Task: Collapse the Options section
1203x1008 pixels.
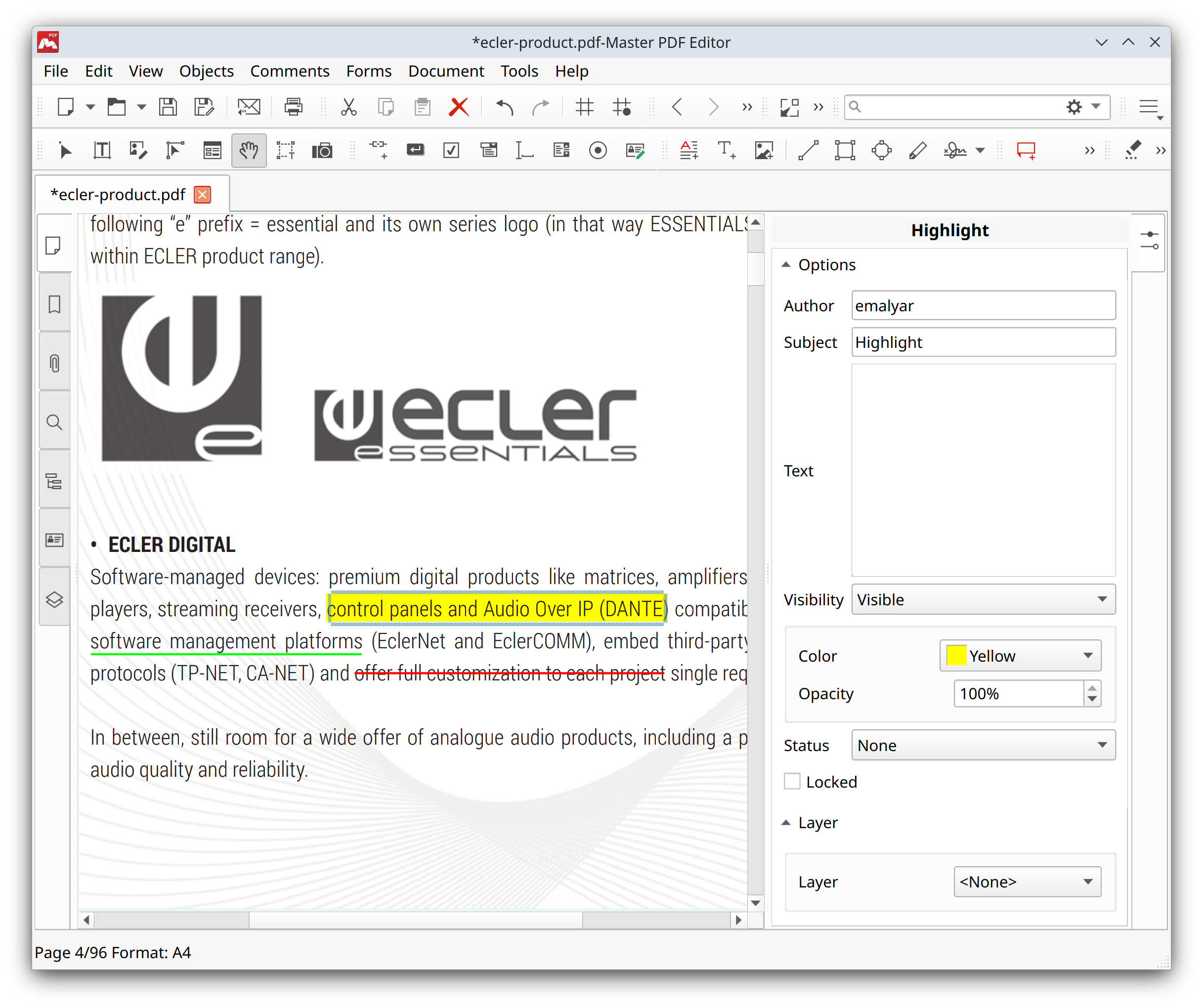Action: click(x=786, y=265)
